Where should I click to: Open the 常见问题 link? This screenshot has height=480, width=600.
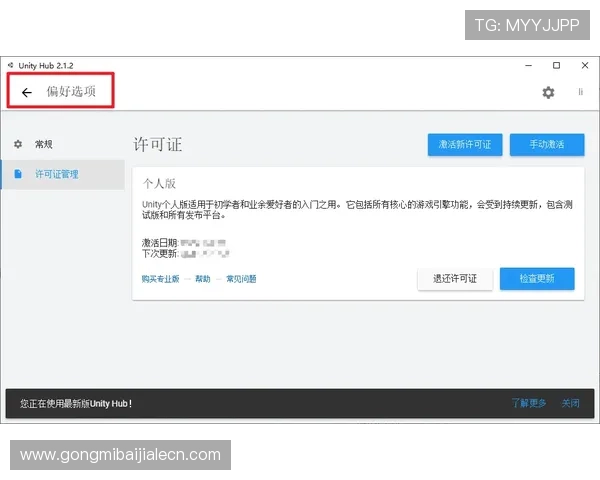[x=241, y=279]
